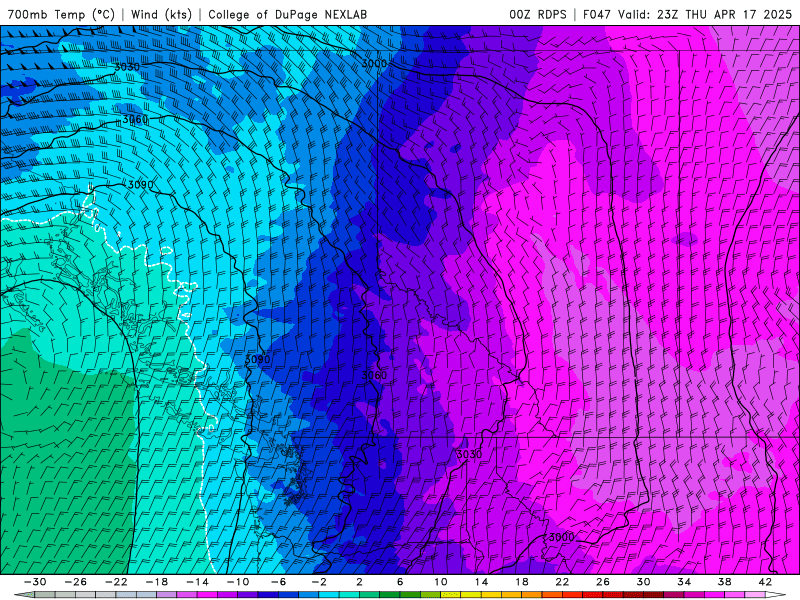Click the "F047 Valid: 23Z THU APR 17 2025" text
Viewport: 800px width, 600px height.
(687, 14)
